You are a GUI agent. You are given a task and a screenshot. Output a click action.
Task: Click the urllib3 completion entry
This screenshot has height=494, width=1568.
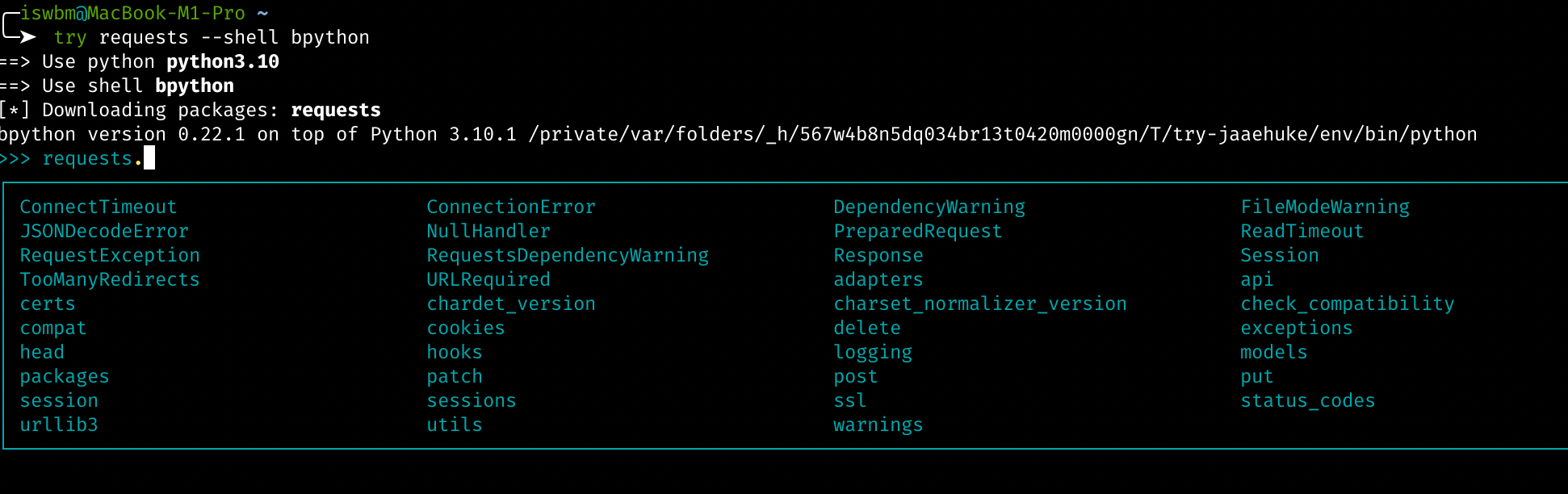click(59, 425)
